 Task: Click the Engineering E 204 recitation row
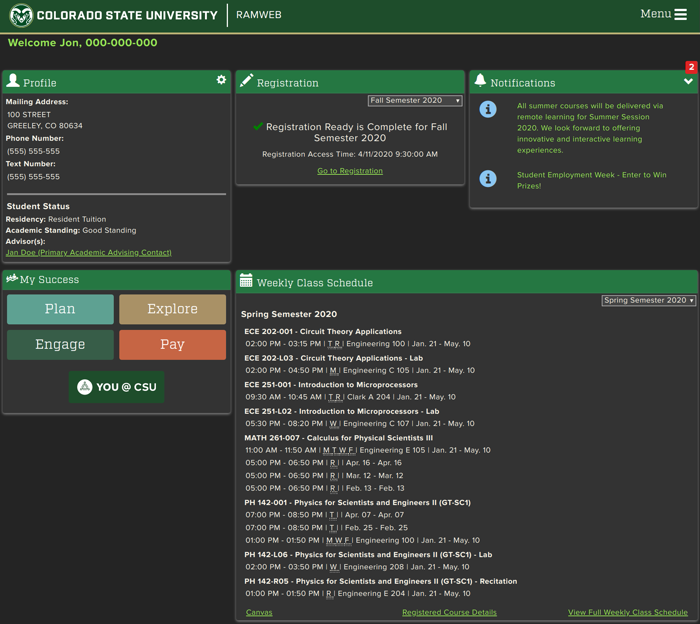[x=358, y=594]
